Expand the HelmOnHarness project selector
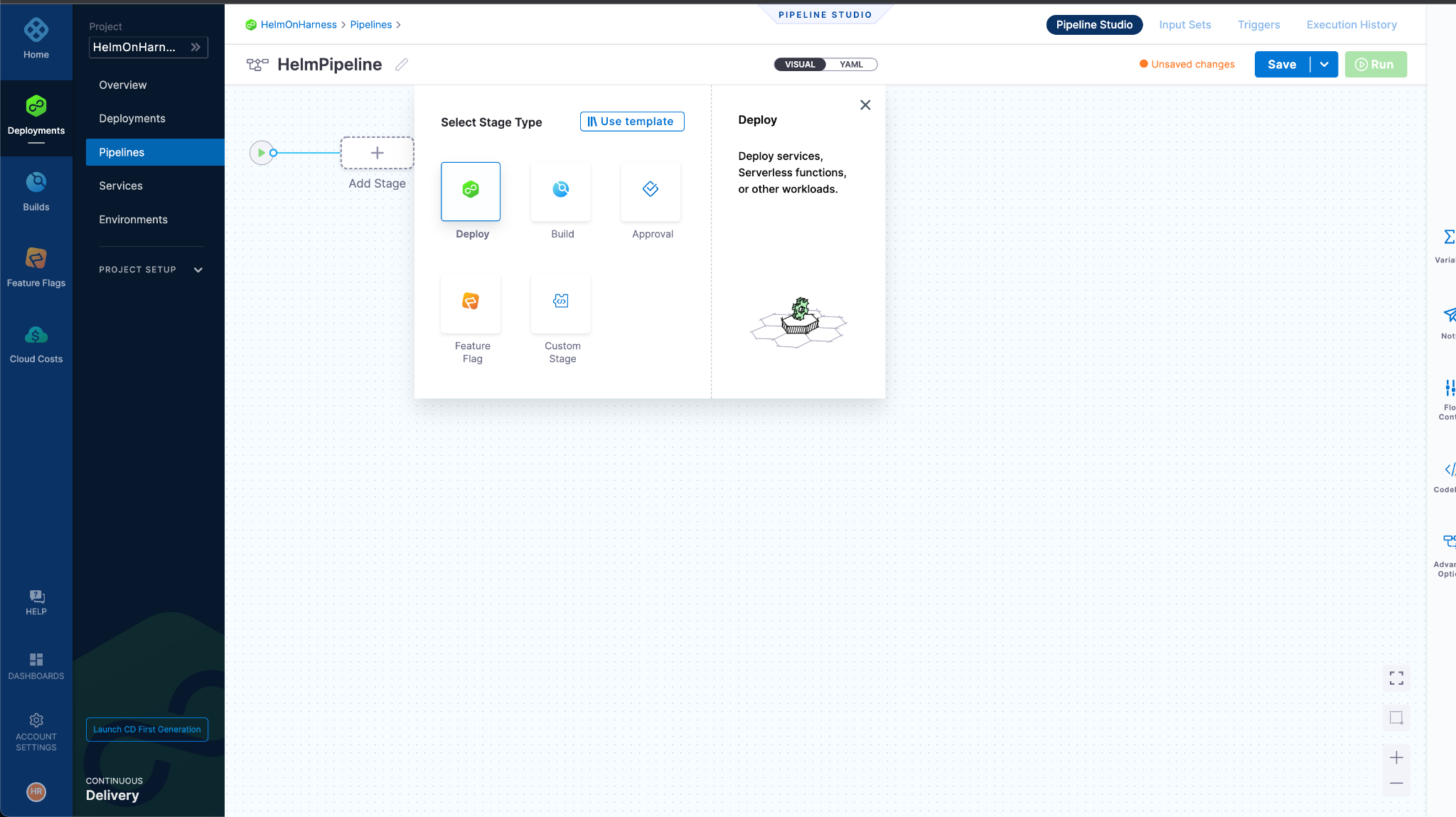The width and height of the screenshot is (1456, 817). pos(196,47)
